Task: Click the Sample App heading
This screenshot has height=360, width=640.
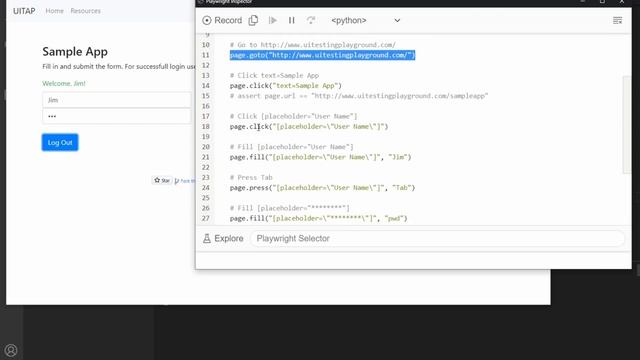Action: click(75, 52)
